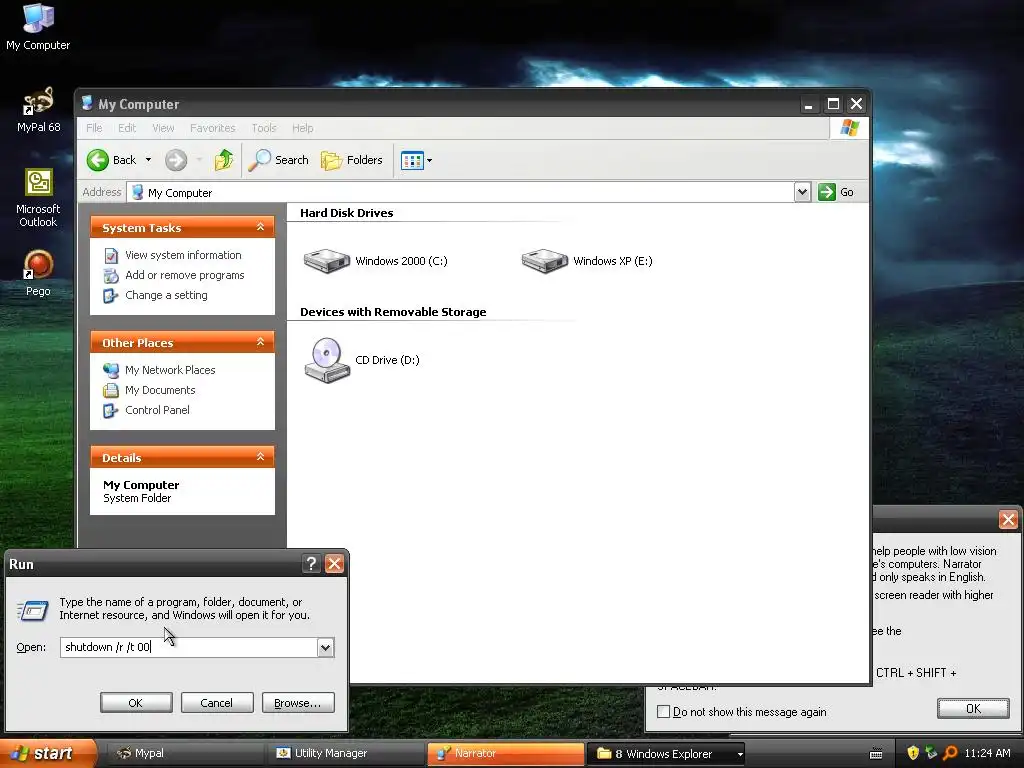Click the Run dialog Open text field
The image size is (1024, 768).
pyautogui.click(x=188, y=647)
